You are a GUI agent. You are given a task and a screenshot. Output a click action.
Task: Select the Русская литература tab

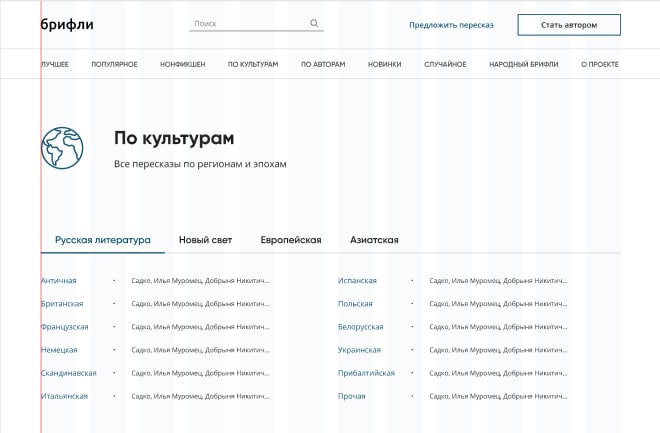point(102,240)
